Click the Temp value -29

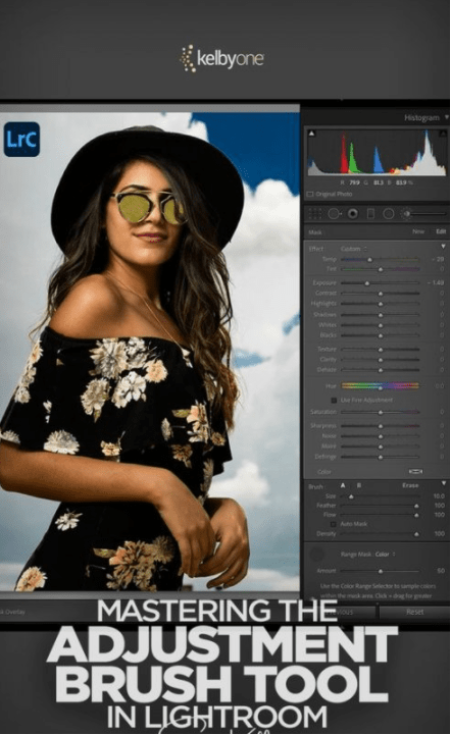[x=438, y=259]
